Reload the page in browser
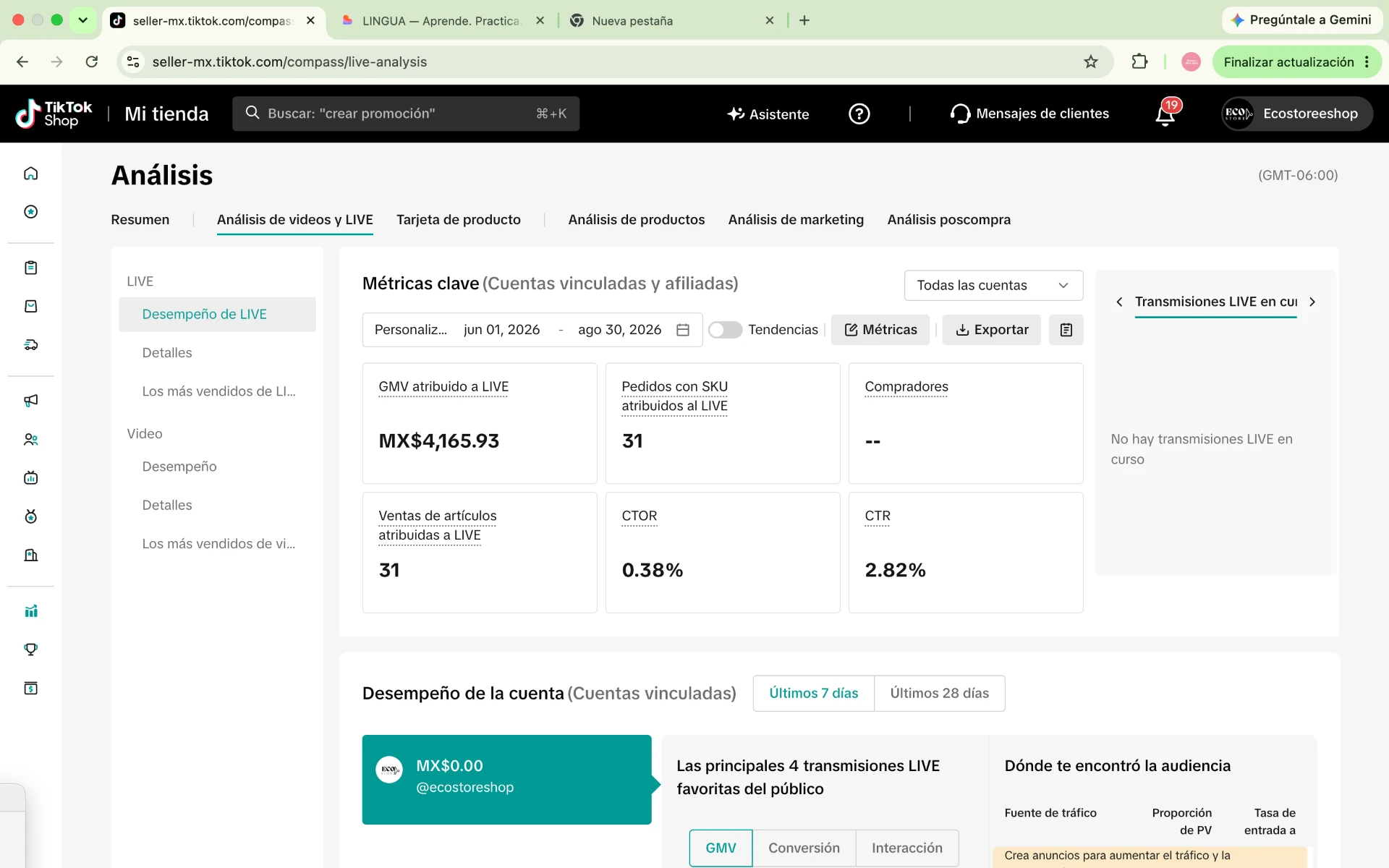 point(92,62)
